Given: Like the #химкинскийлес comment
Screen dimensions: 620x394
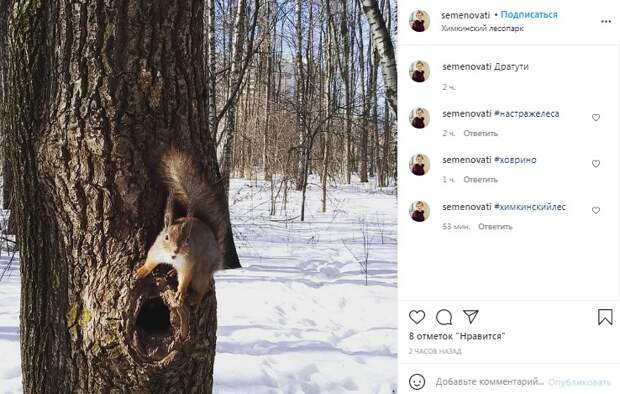Looking at the screenshot, I should coord(595,210).
